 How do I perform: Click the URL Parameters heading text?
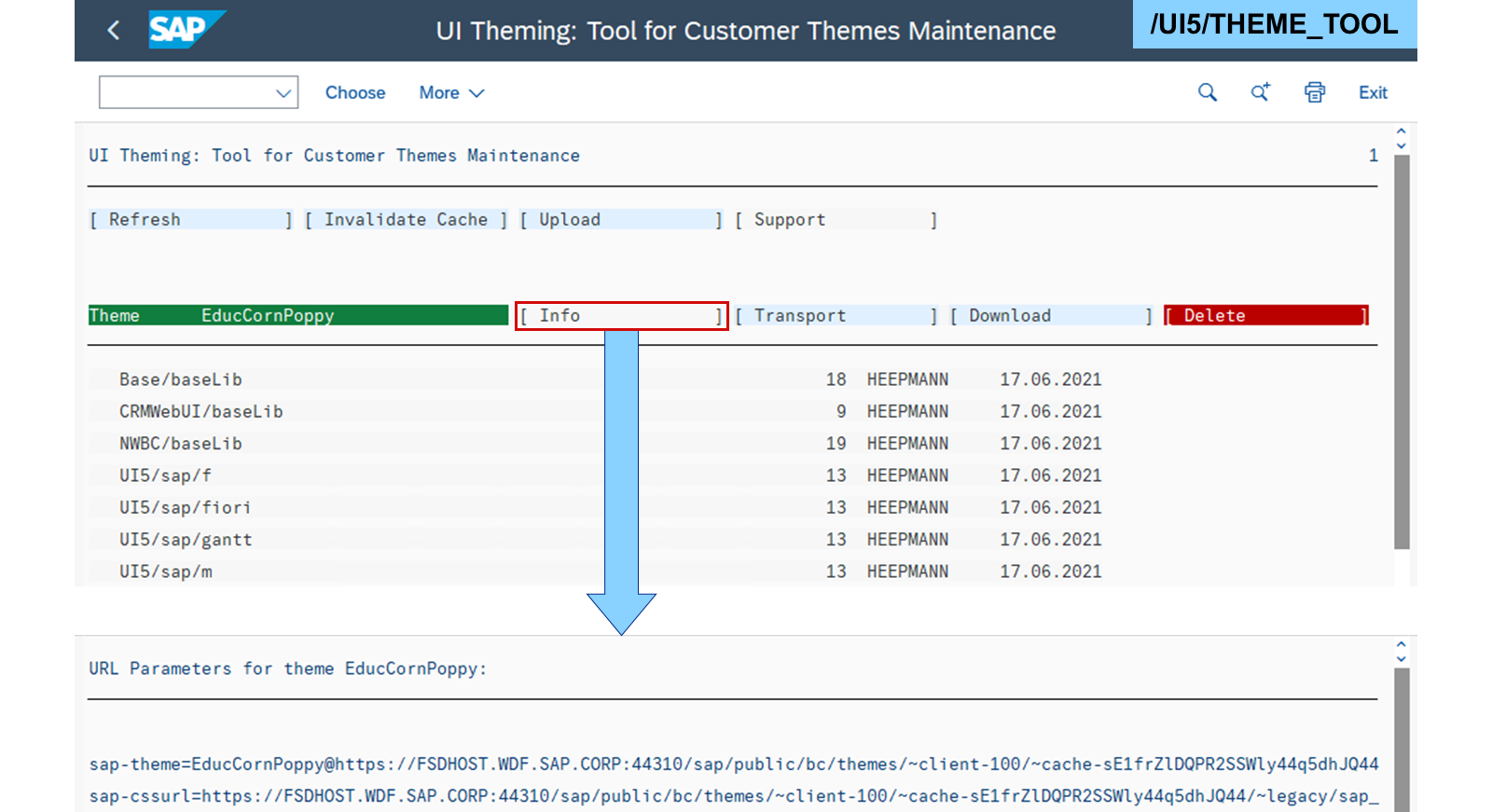288,668
